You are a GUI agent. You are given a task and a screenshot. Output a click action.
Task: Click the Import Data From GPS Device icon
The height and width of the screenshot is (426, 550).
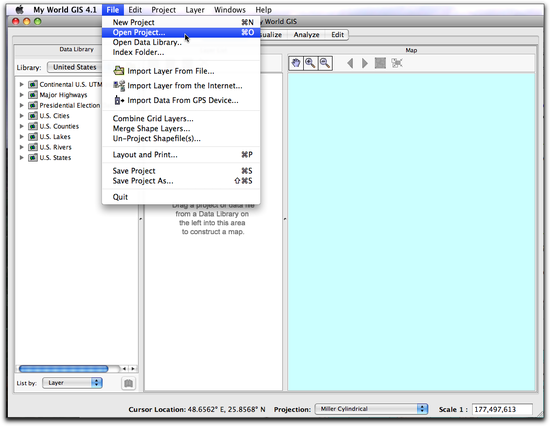[x=119, y=100]
